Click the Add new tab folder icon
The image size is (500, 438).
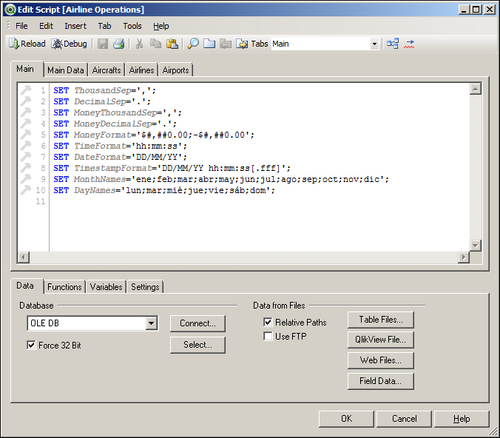pyautogui.click(x=209, y=44)
